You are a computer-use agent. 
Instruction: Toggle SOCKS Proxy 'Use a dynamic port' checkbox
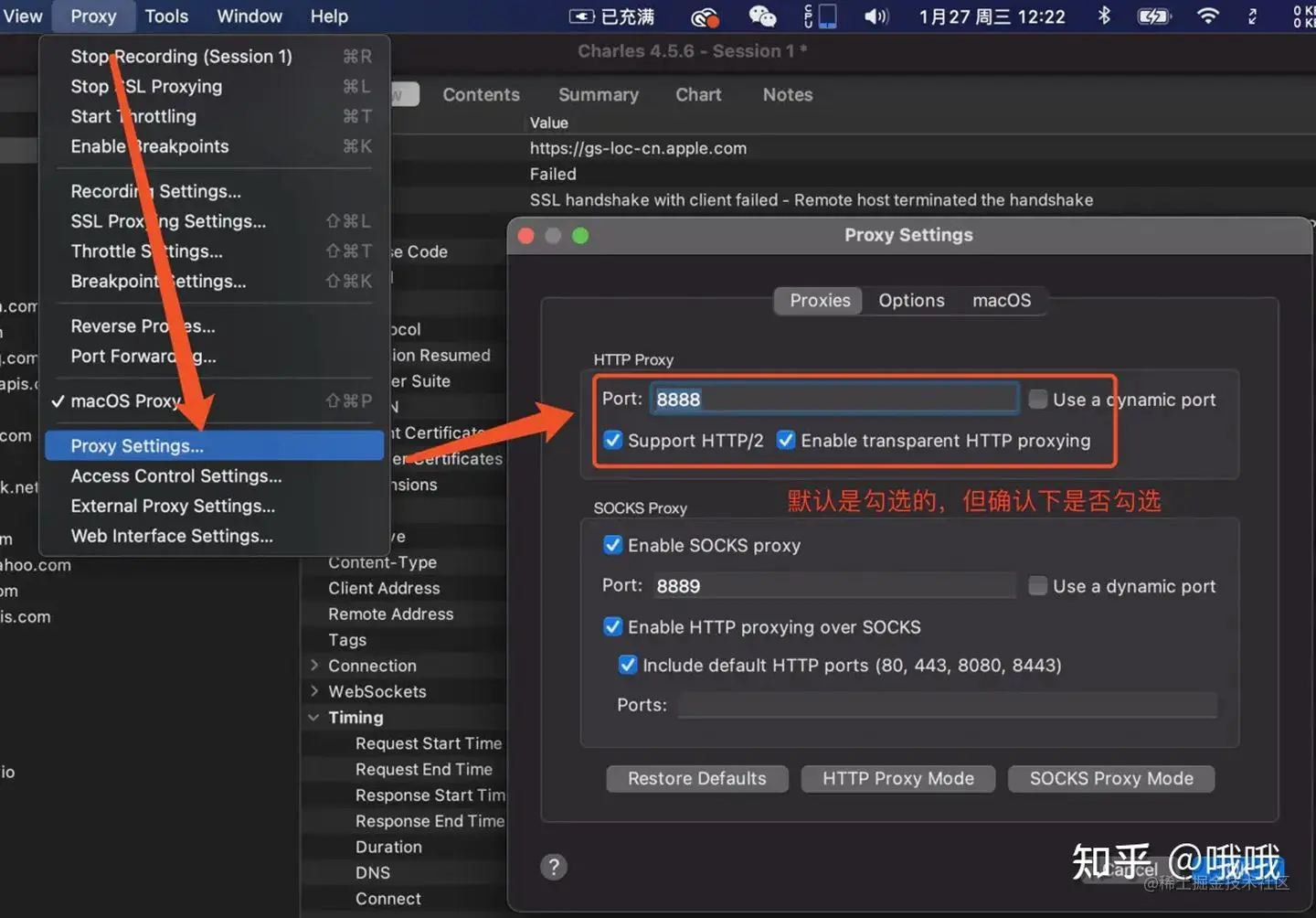click(x=1037, y=586)
